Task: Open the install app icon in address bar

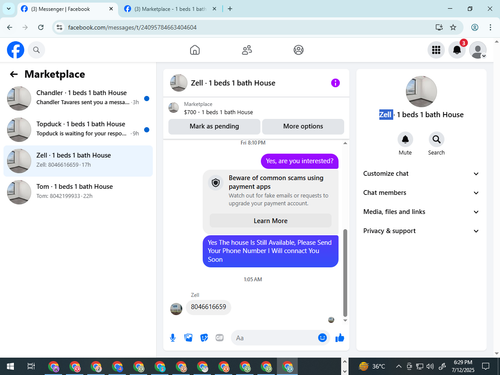Action: click(x=439, y=27)
